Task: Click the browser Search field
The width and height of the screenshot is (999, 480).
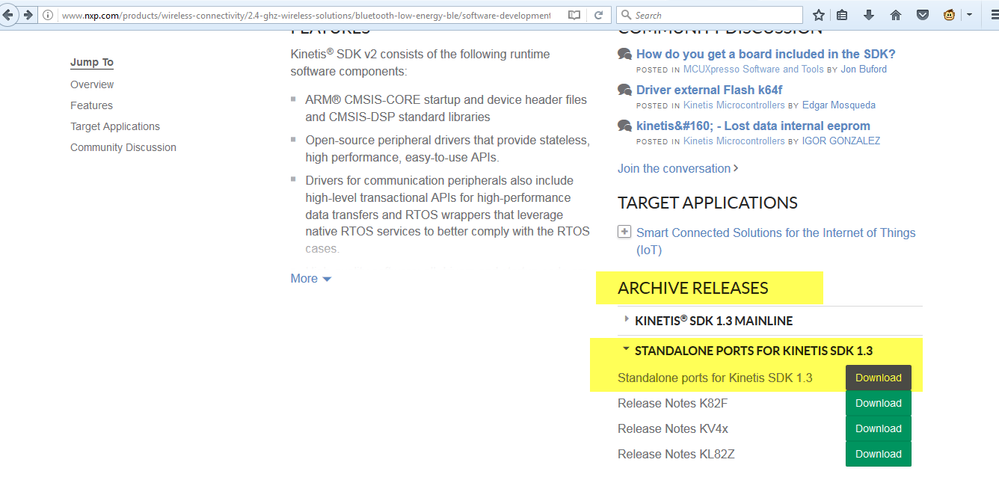Action: click(710, 15)
